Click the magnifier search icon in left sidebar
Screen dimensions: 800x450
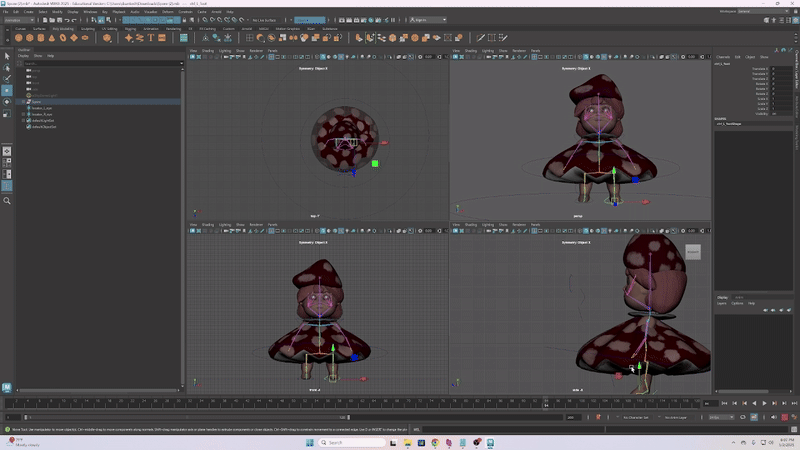coord(7,201)
